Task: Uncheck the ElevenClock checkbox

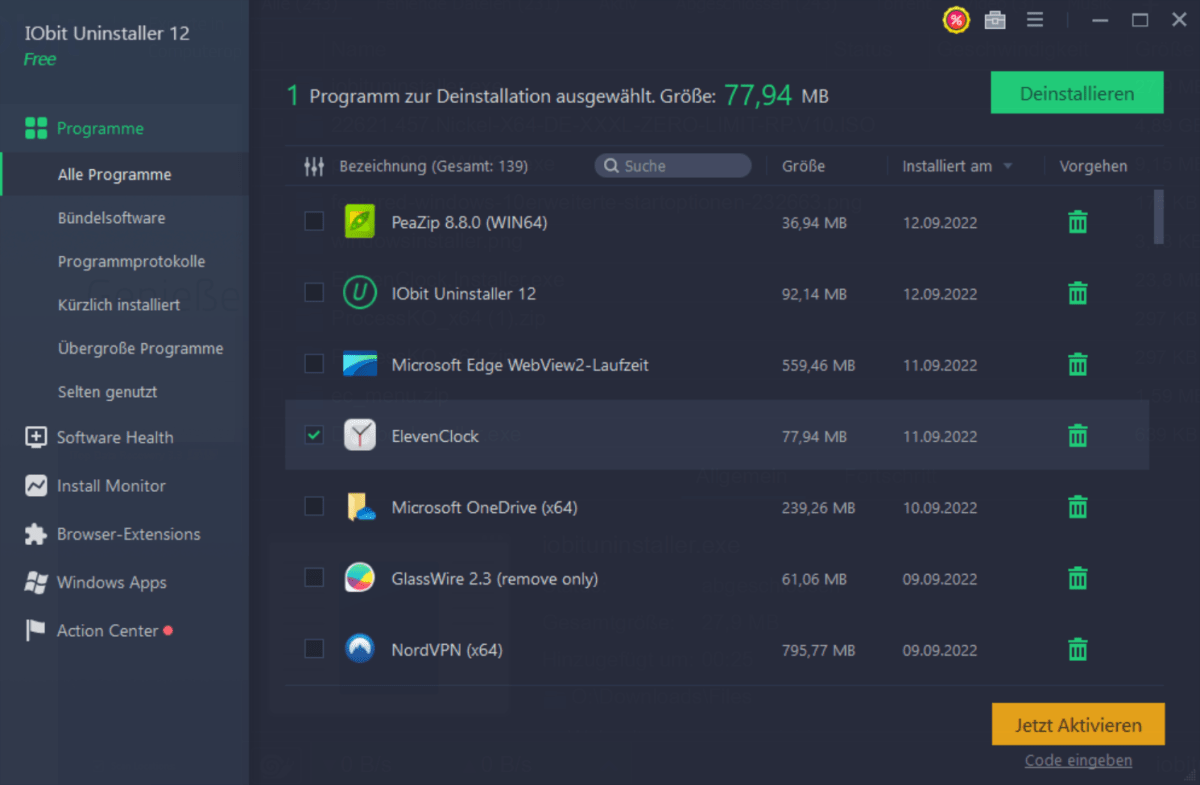Action: (x=314, y=435)
